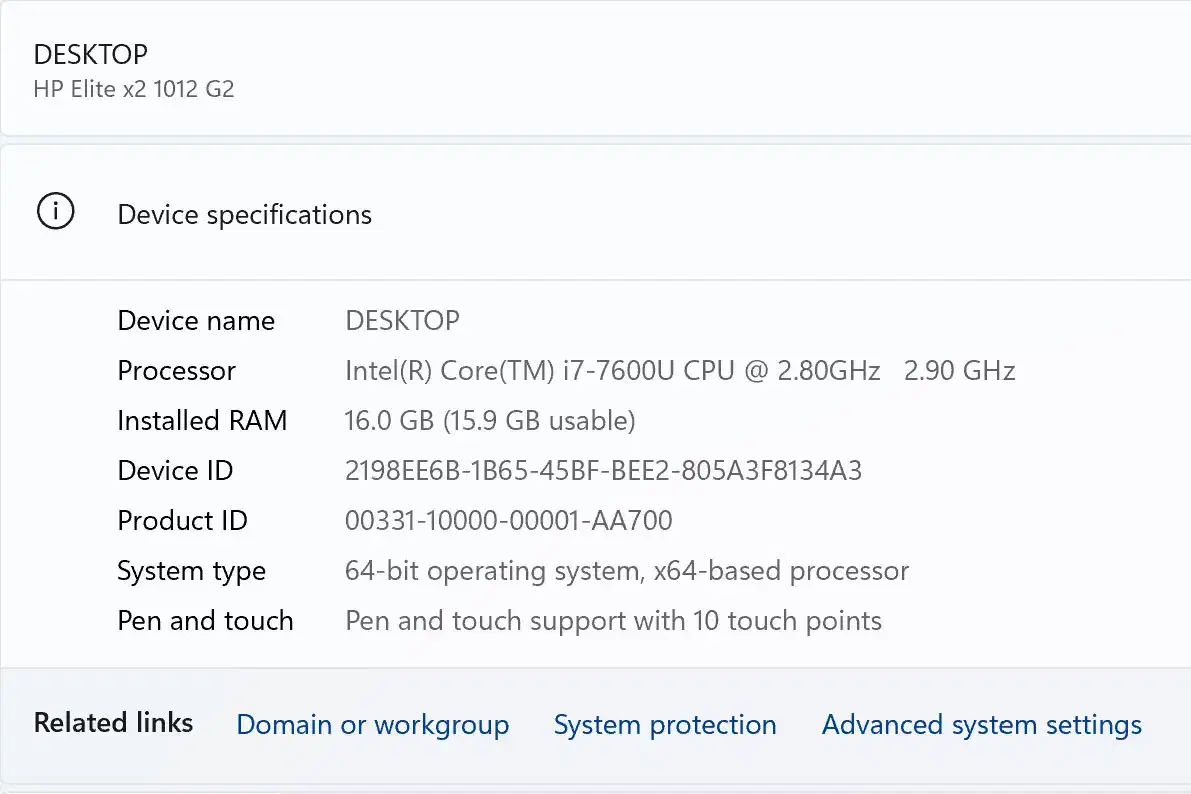Image resolution: width=1191 pixels, height=794 pixels.
Task: Open the Domain or workgroup link
Action: (372, 725)
